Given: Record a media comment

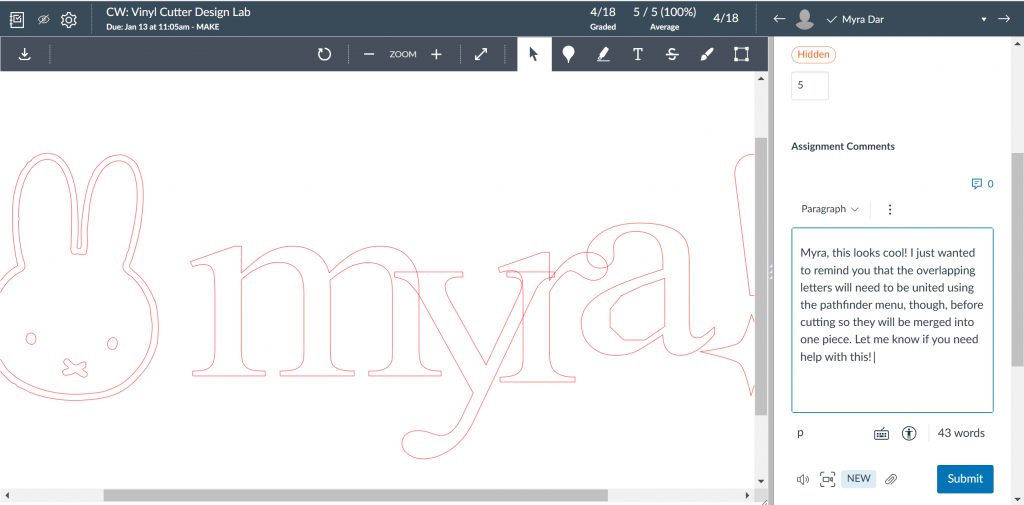Looking at the screenshot, I should point(828,479).
